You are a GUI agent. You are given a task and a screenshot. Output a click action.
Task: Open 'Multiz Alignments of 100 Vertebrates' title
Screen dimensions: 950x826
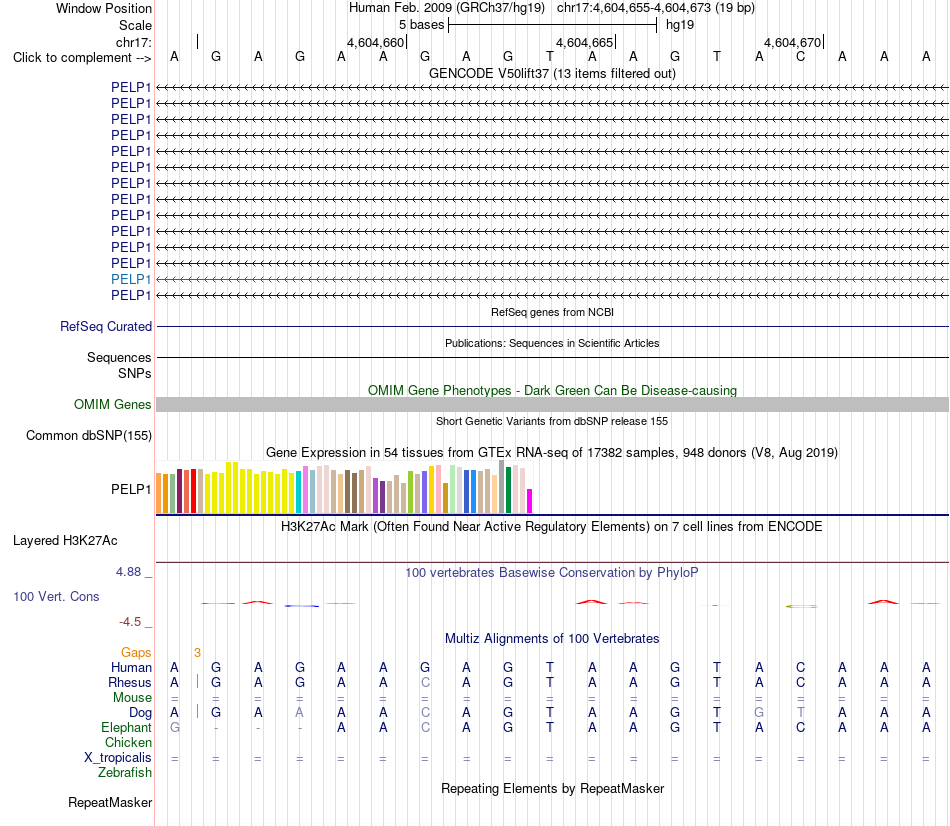[552, 639]
